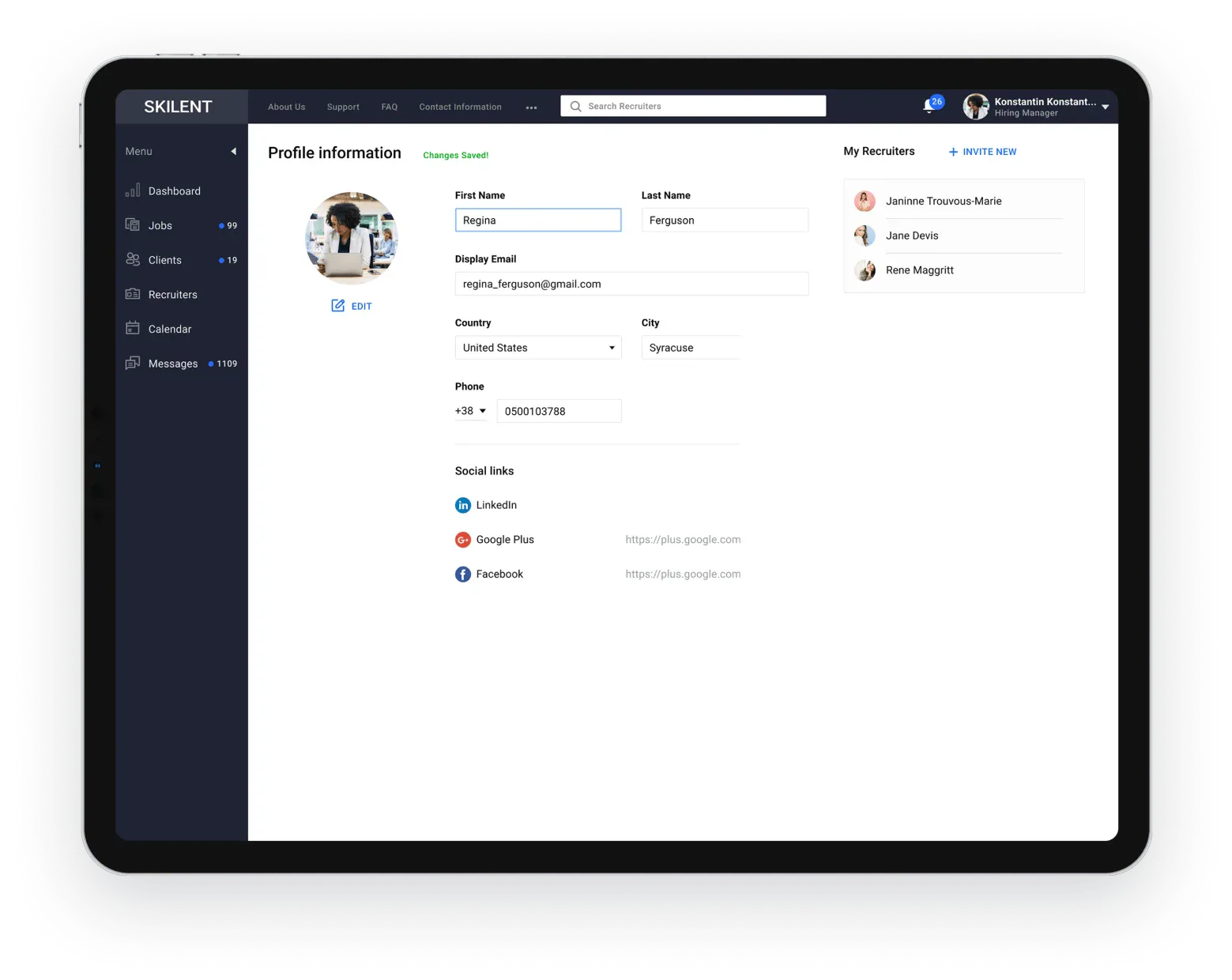Open Contact Information in top nav
The height and width of the screenshot is (980, 1232).
tap(460, 107)
